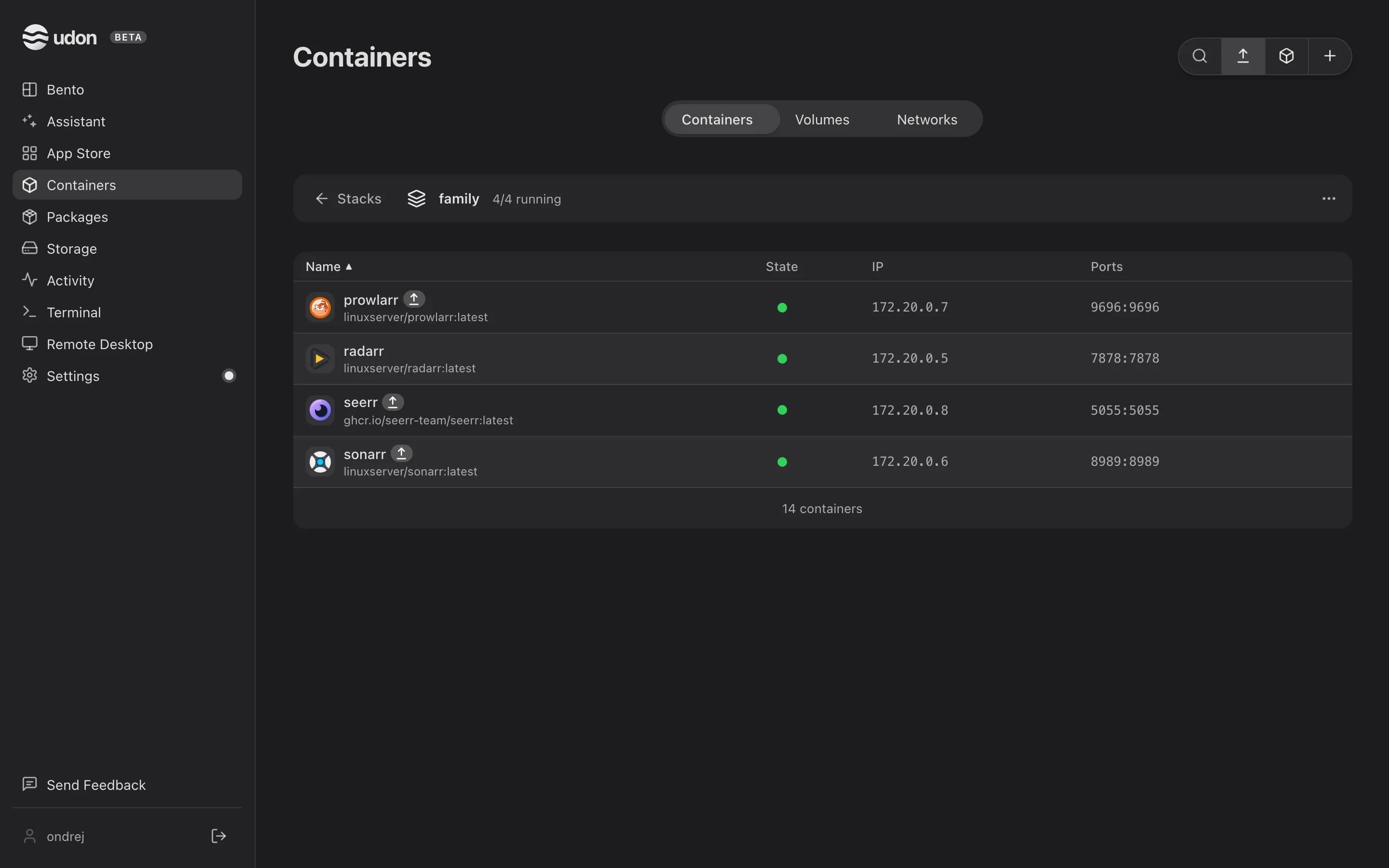Go to the App Store
This screenshot has height=868, width=1389.
pos(127,153)
